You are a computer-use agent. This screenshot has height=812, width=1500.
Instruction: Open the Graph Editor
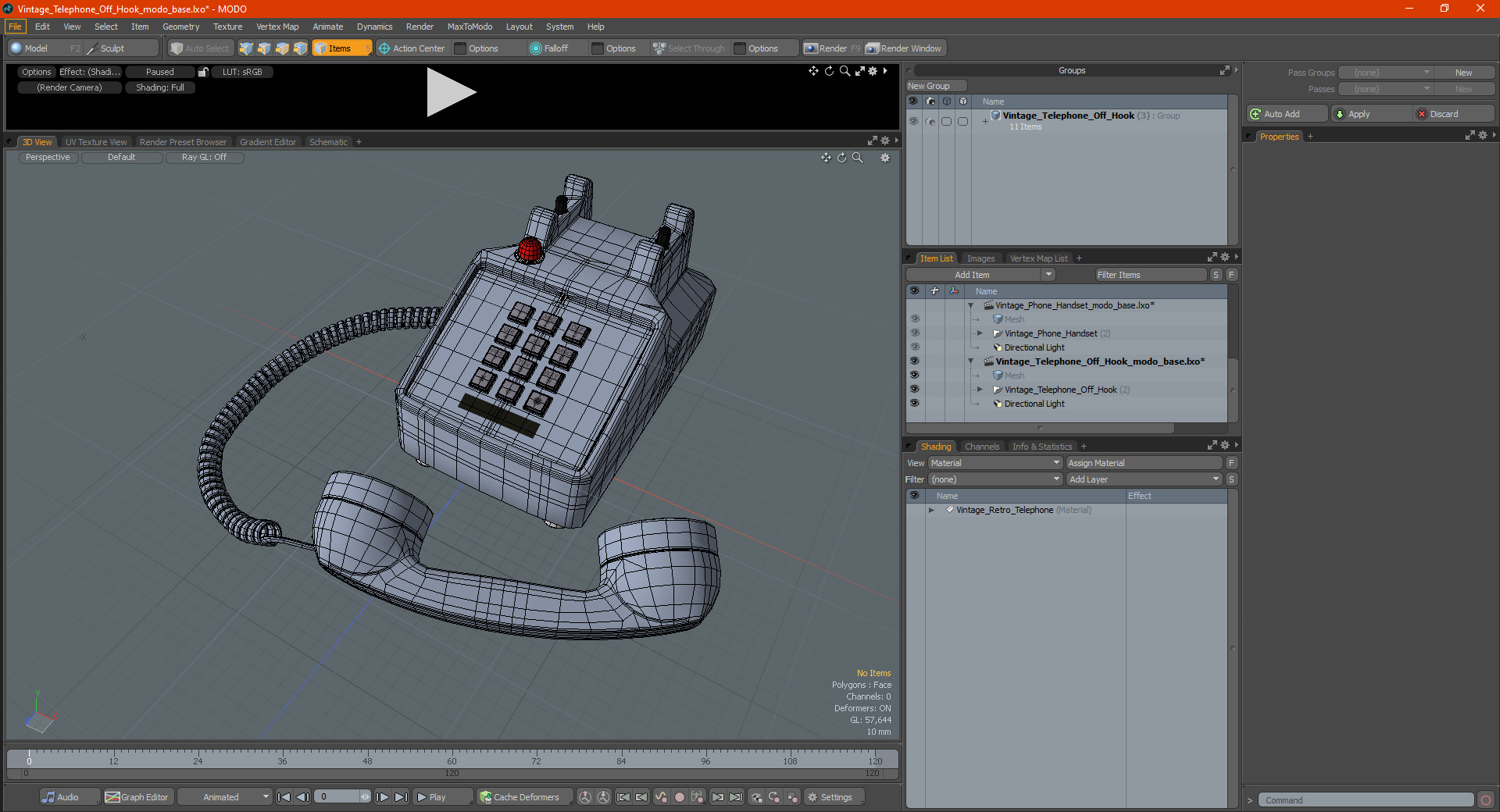(x=137, y=797)
